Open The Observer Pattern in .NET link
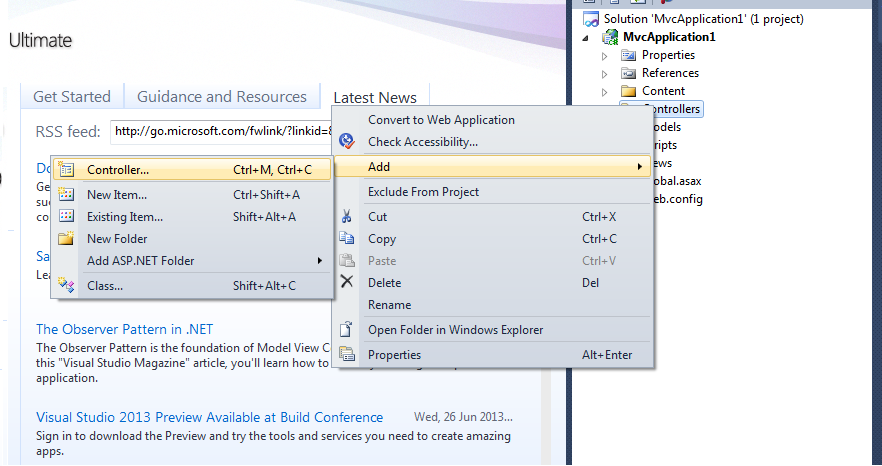This screenshot has width=882, height=466. [124, 329]
